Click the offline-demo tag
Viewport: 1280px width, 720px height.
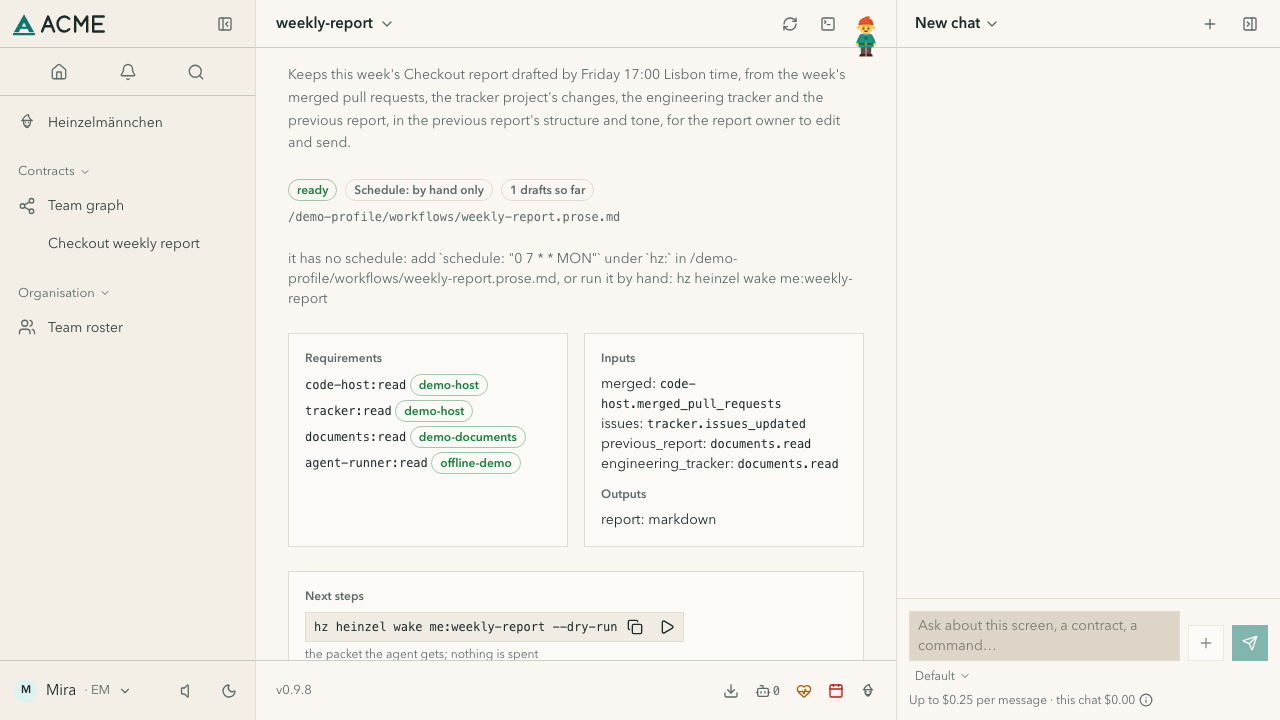(x=476, y=463)
